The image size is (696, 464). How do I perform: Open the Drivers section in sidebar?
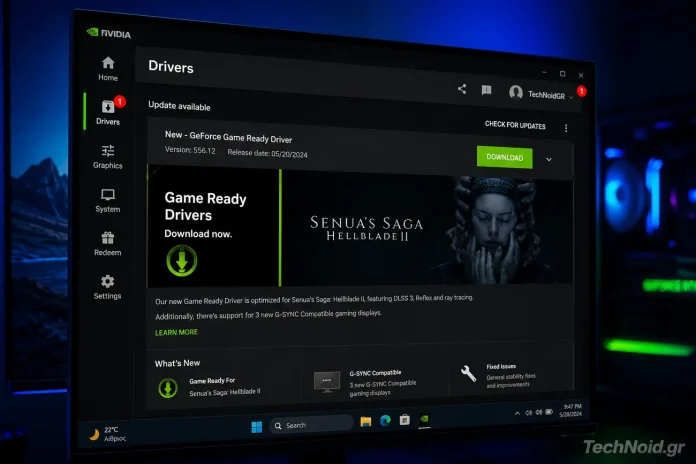pyautogui.click(x=108, y=112)
